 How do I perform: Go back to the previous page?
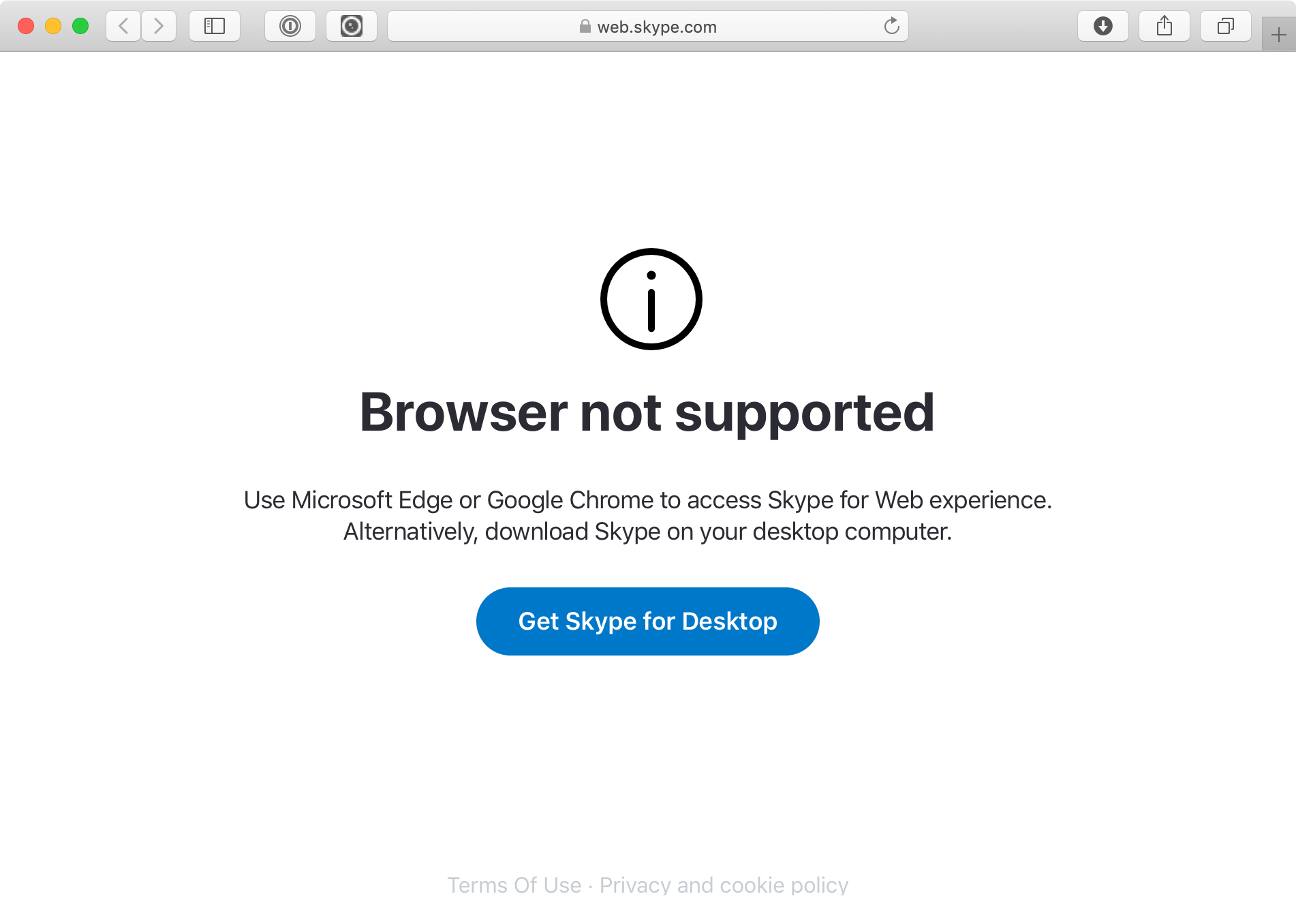coord(123,27)
